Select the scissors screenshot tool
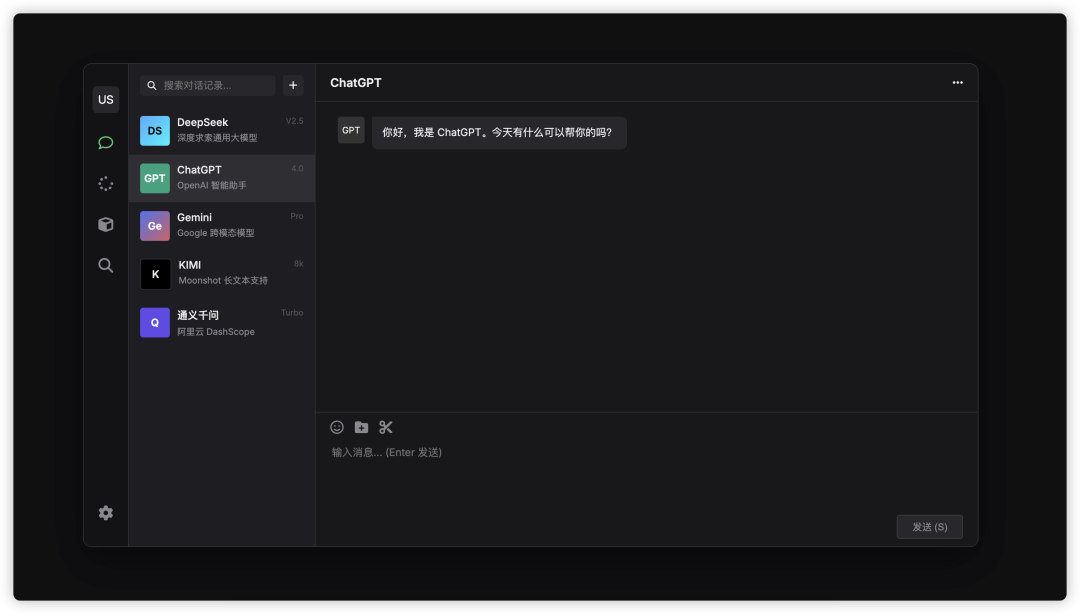Viewport: 1080px width, 614px height. coord(386,427)
